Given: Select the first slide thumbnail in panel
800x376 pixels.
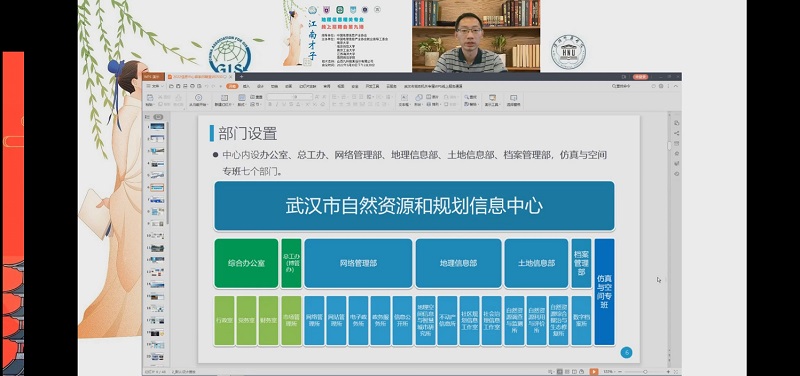Looking at the screenshot, I should (x=157, y=126).
